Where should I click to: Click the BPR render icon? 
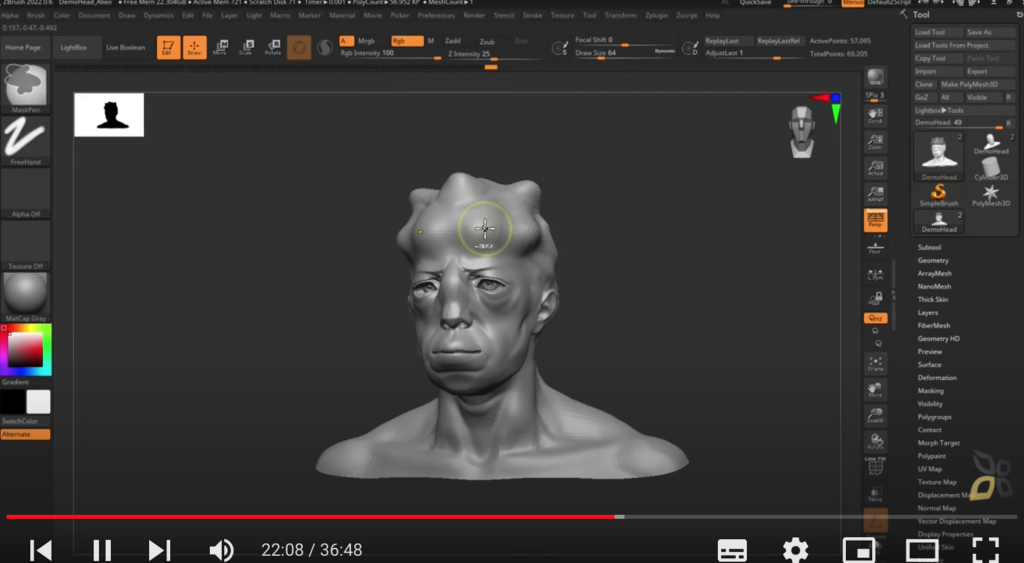(x=875, y=77)
